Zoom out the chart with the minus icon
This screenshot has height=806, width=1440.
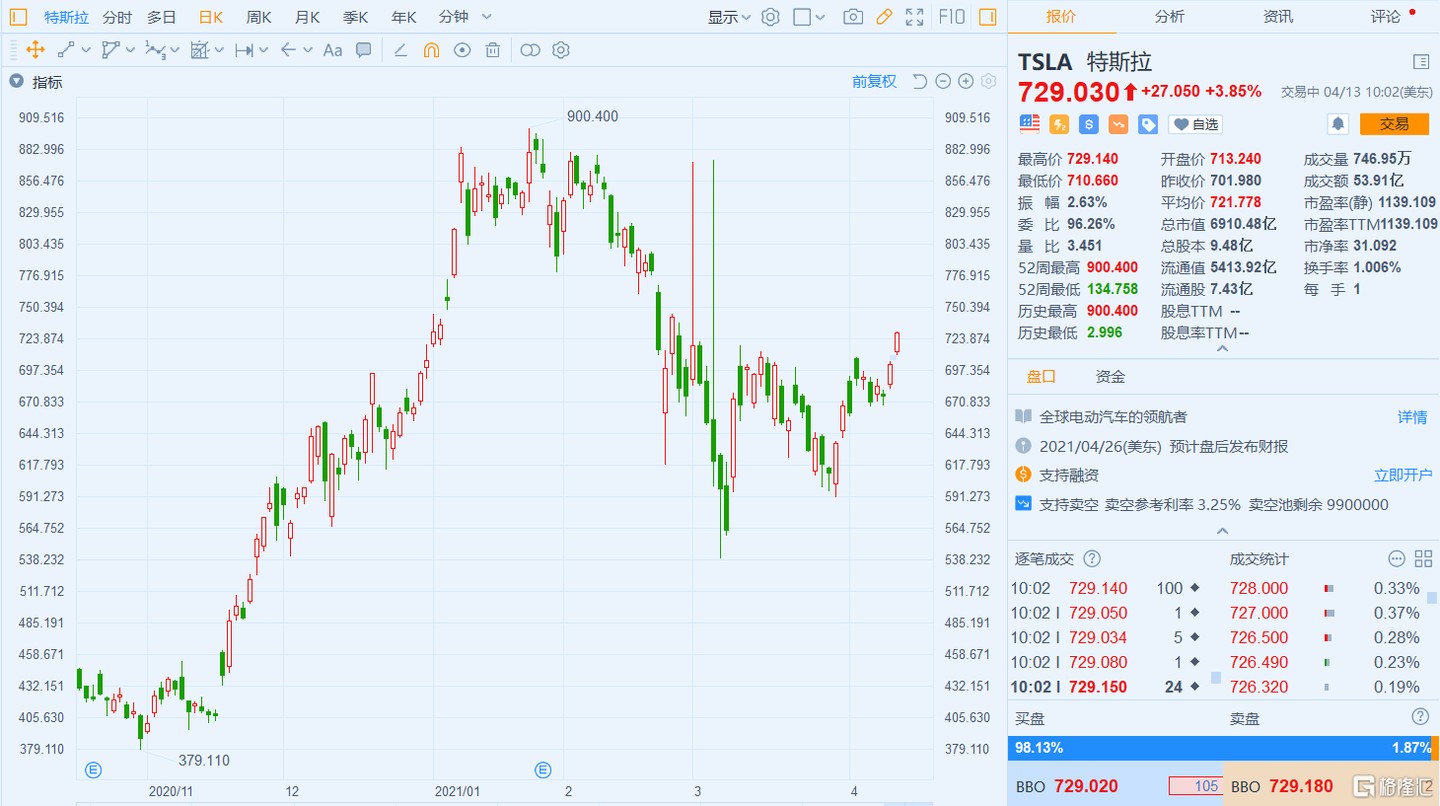pyautogui.click(x=943, y=82)
